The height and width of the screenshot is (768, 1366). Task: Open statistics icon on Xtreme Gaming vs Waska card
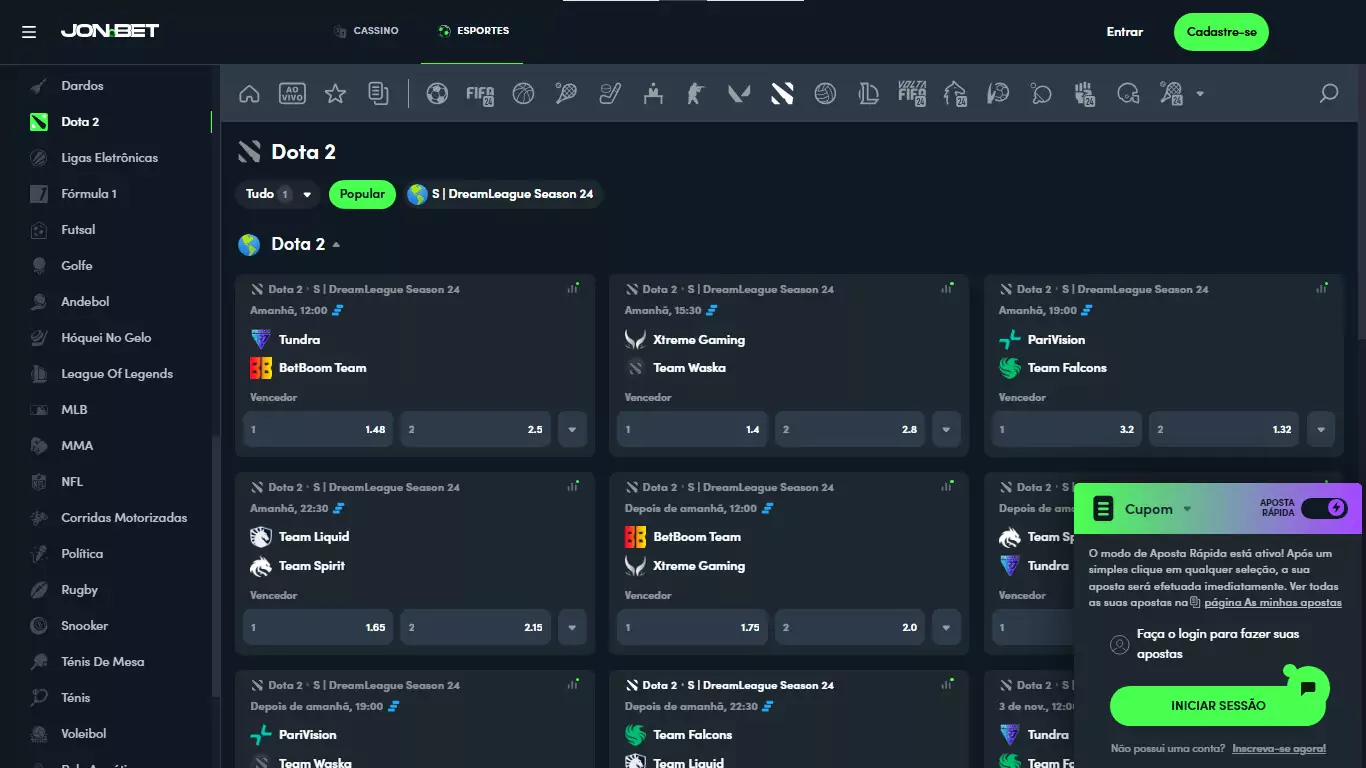click(947, 288)
